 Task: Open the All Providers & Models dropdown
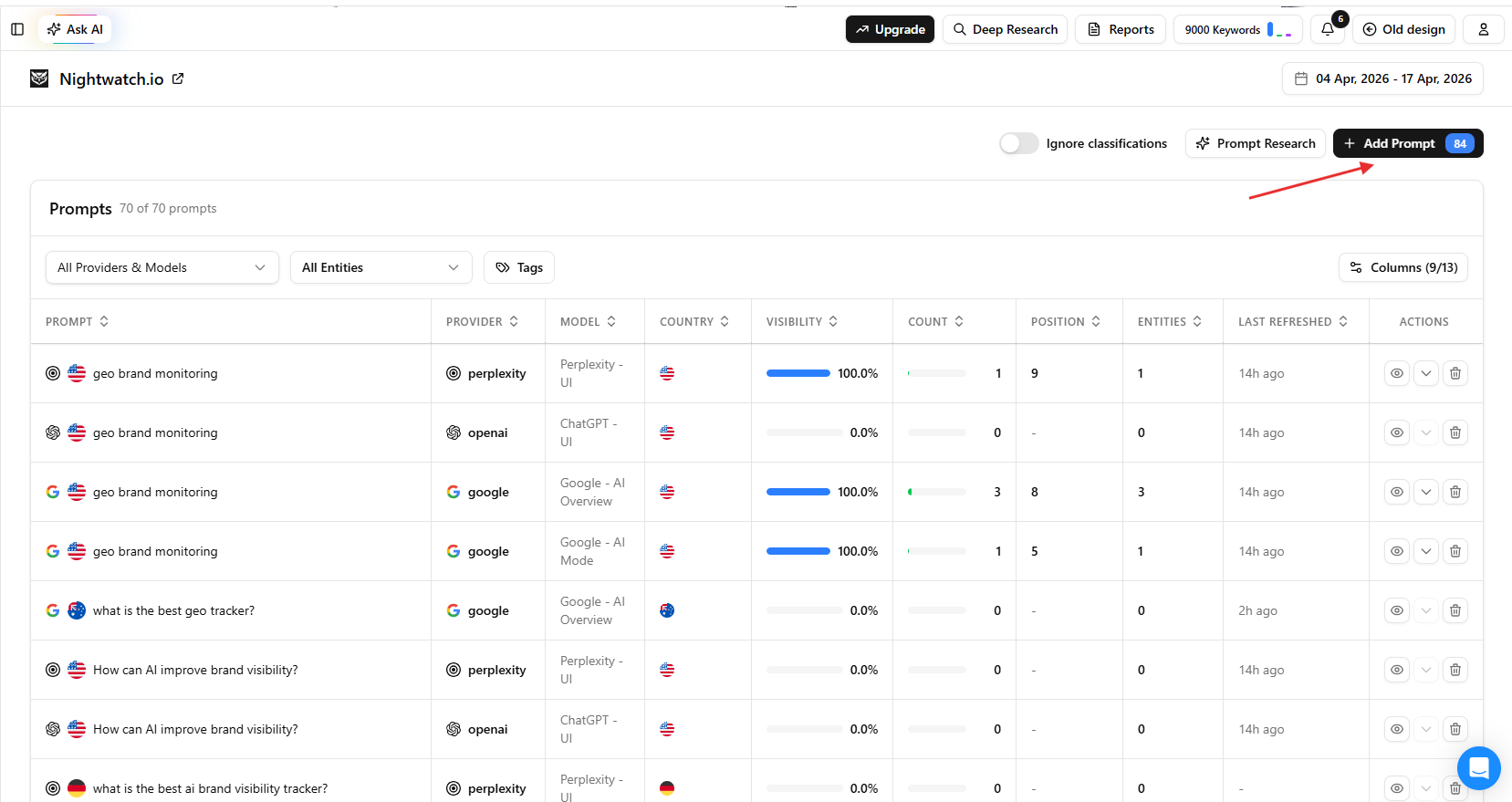162,267
